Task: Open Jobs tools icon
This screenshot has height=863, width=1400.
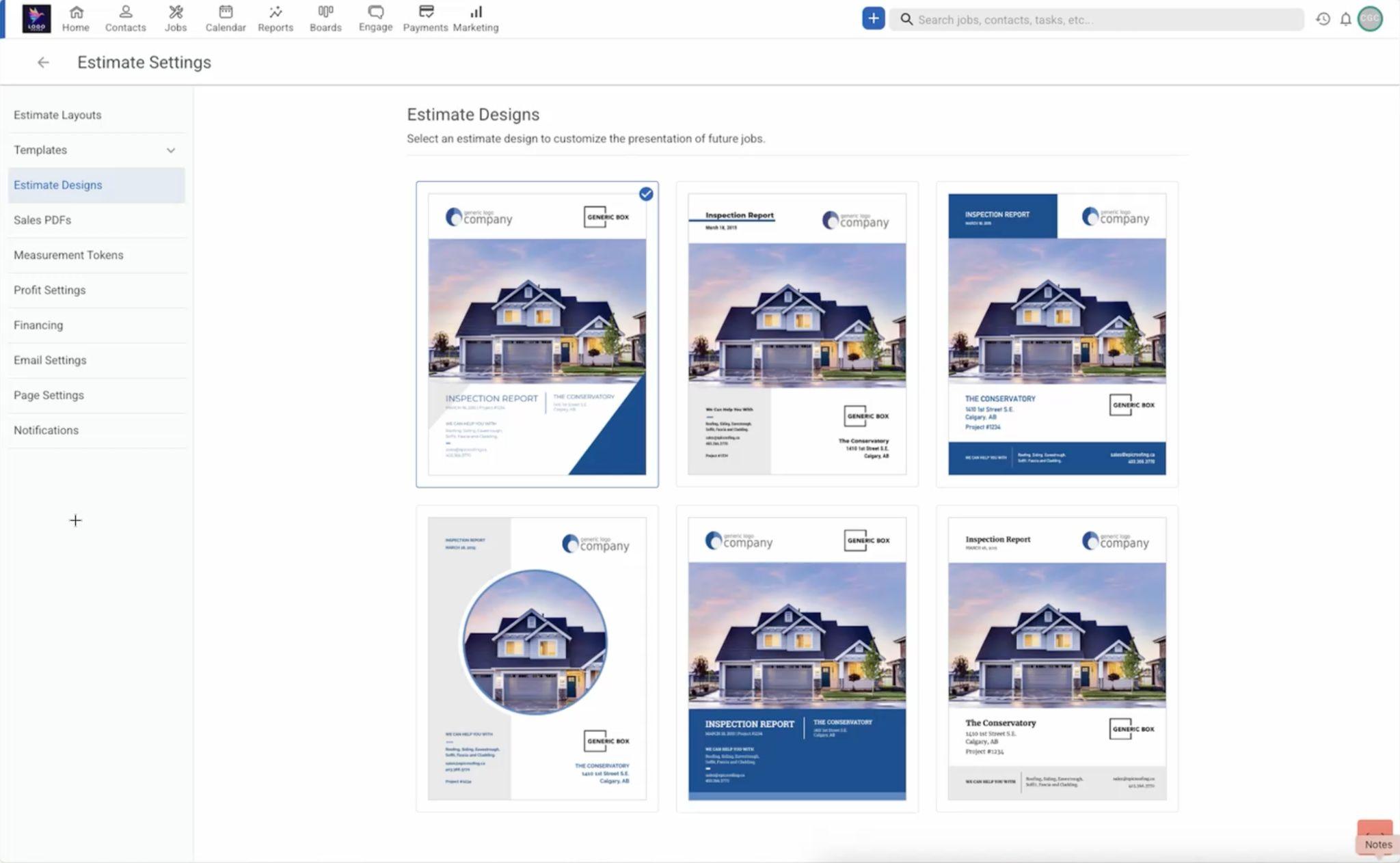Action: (176, 12)
